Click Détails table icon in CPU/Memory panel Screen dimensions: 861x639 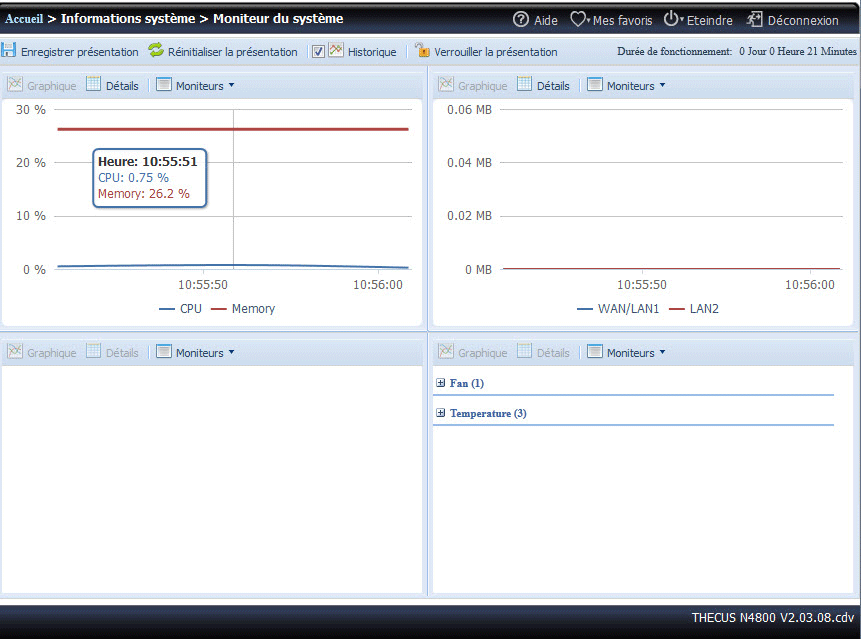point(94,84)
